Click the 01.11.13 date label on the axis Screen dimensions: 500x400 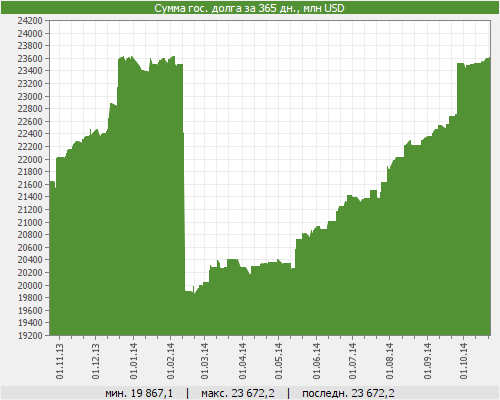(x=60, y=361)
